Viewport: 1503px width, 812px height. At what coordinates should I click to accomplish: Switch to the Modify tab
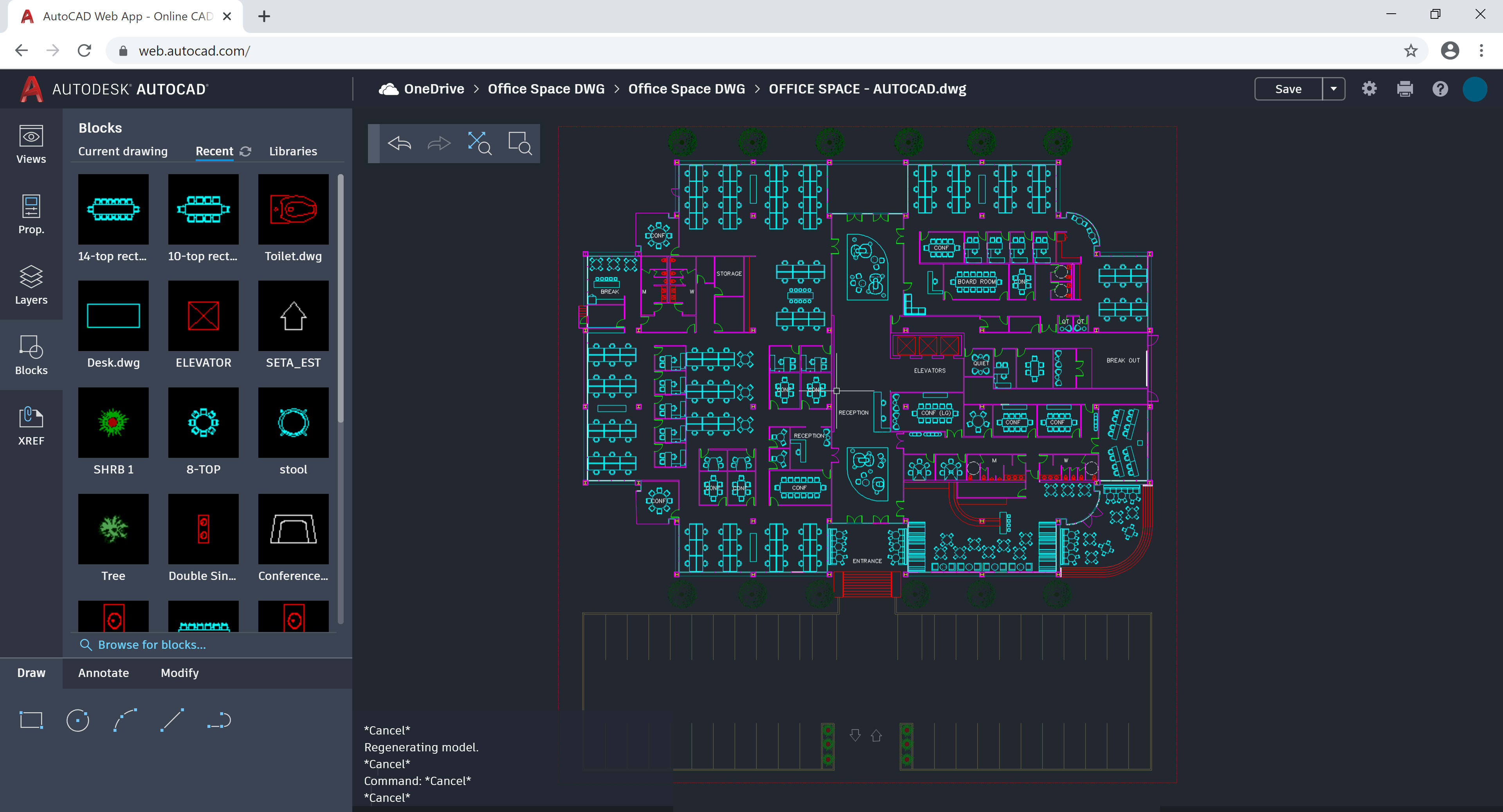click(x=180, y=673)
